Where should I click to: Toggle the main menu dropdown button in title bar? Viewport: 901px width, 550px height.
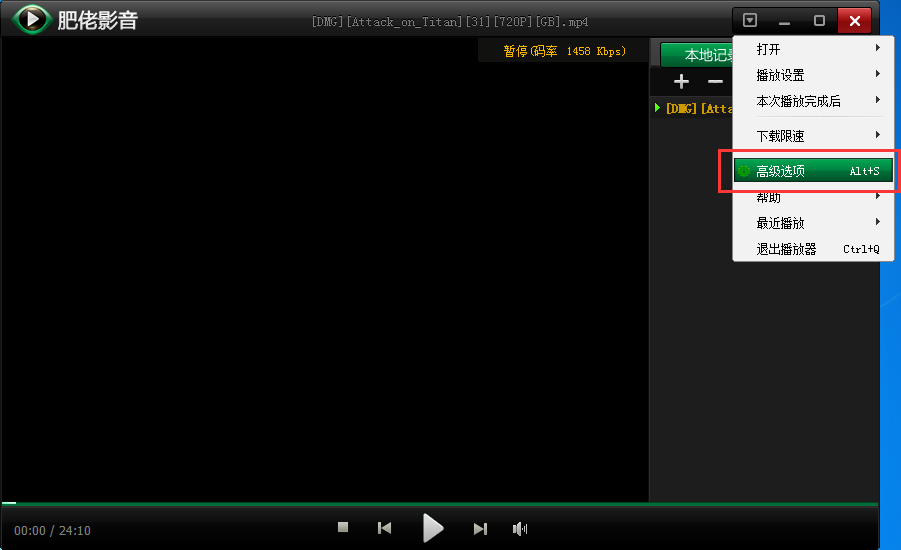tap(750, 20)
